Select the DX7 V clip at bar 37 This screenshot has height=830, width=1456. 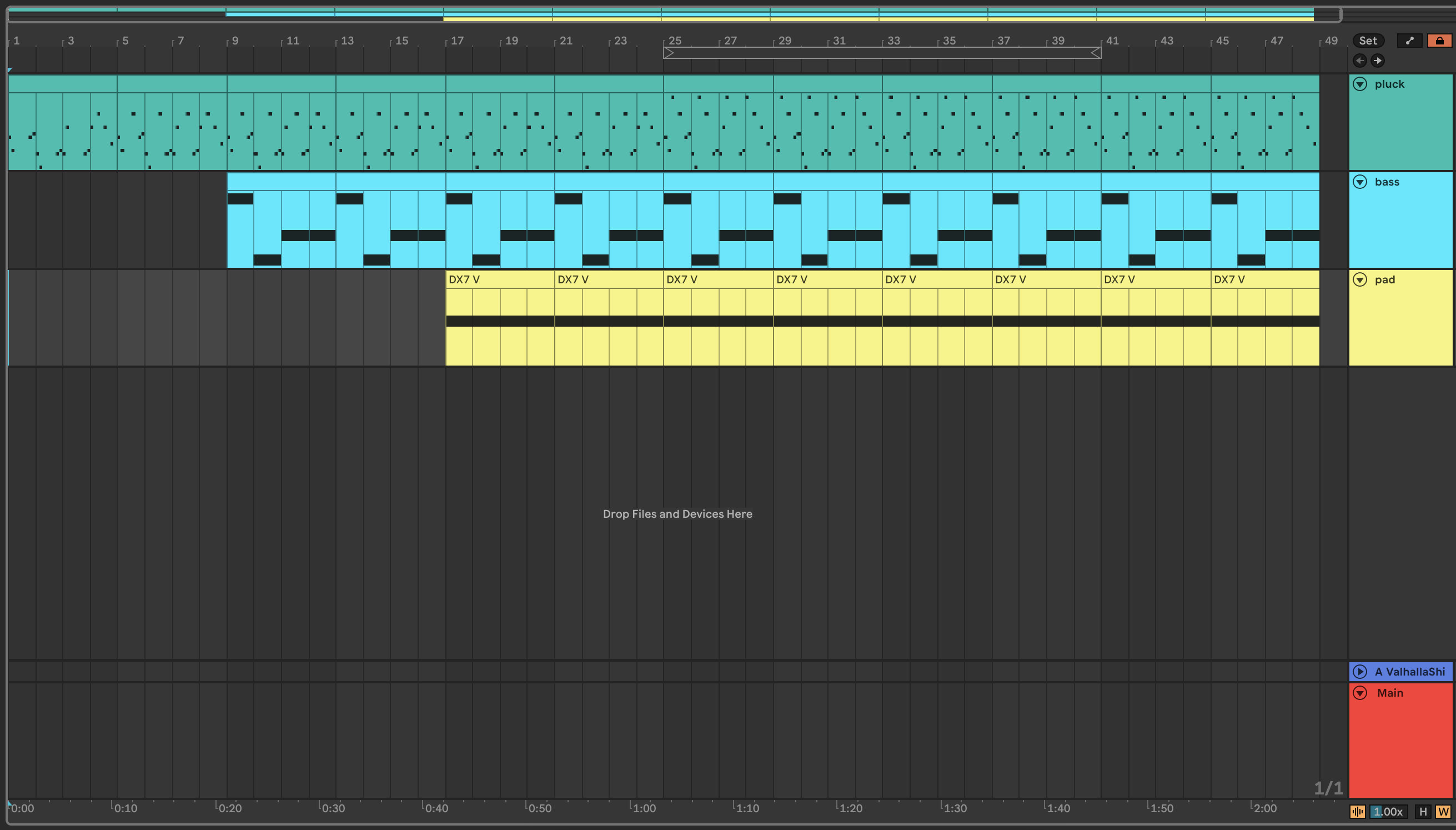click(1046, 279)
